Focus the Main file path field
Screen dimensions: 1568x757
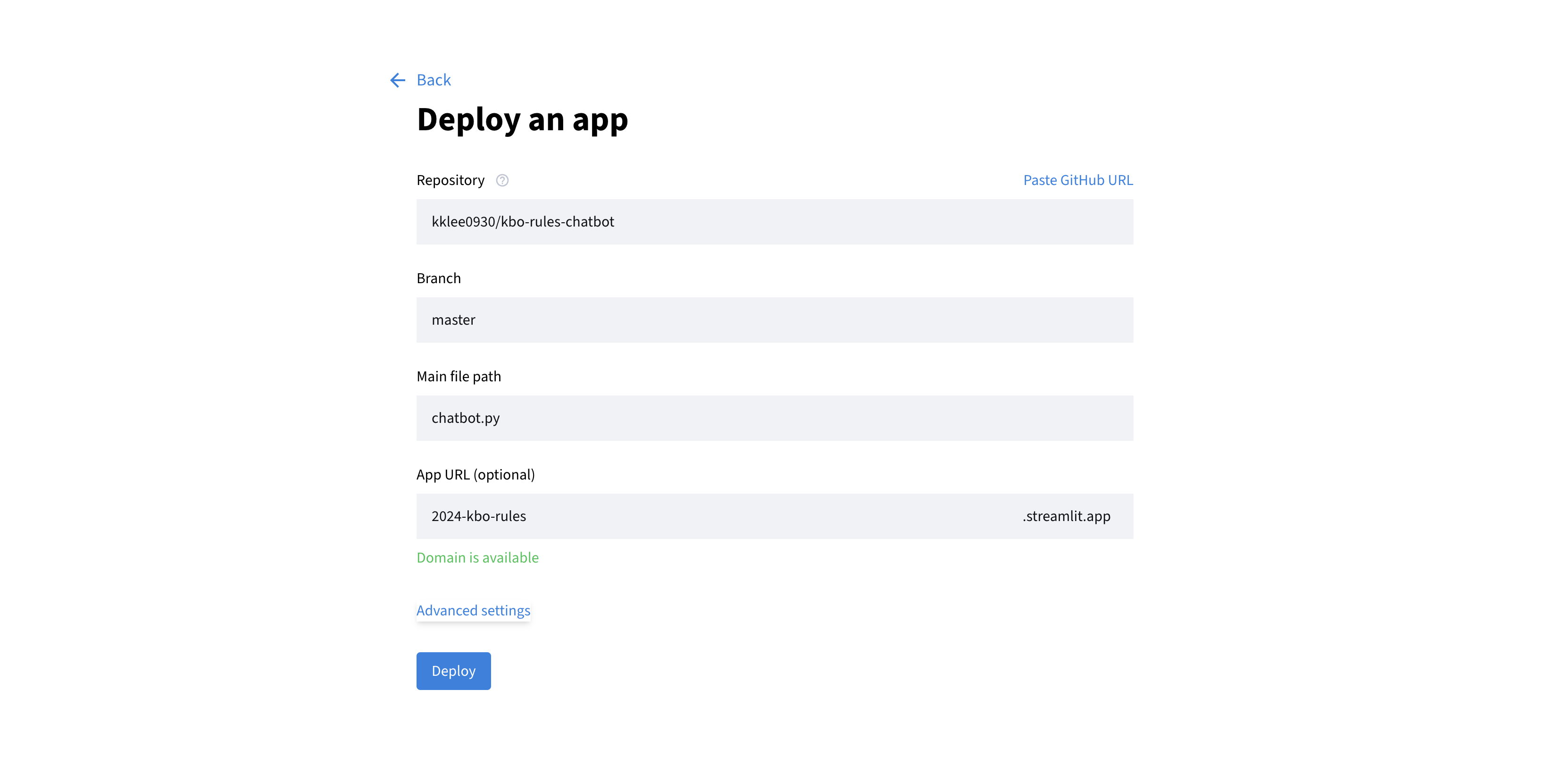click(774, 418)
